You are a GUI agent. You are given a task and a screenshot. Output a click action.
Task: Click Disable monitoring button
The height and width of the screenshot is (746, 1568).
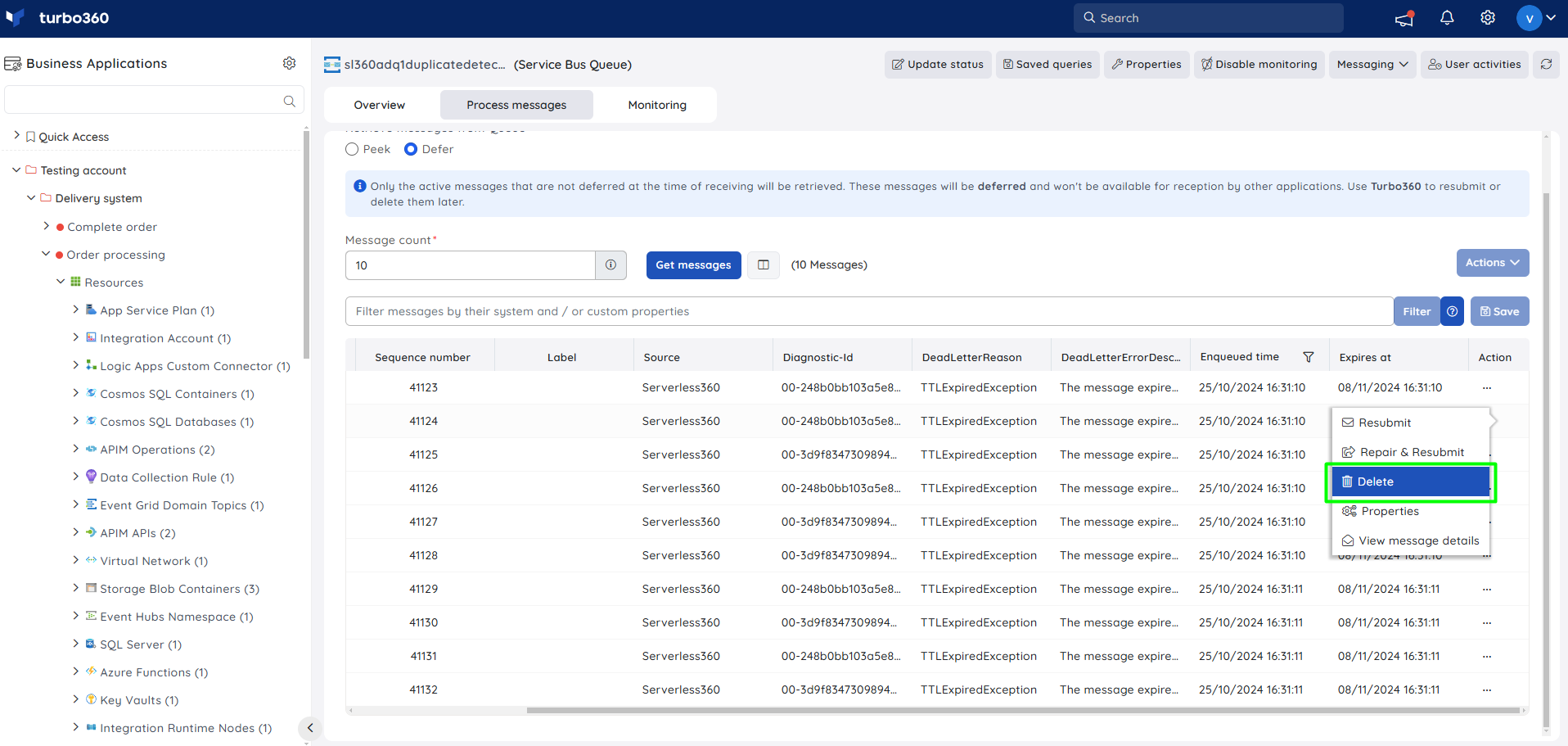(x=1259, y=65)
